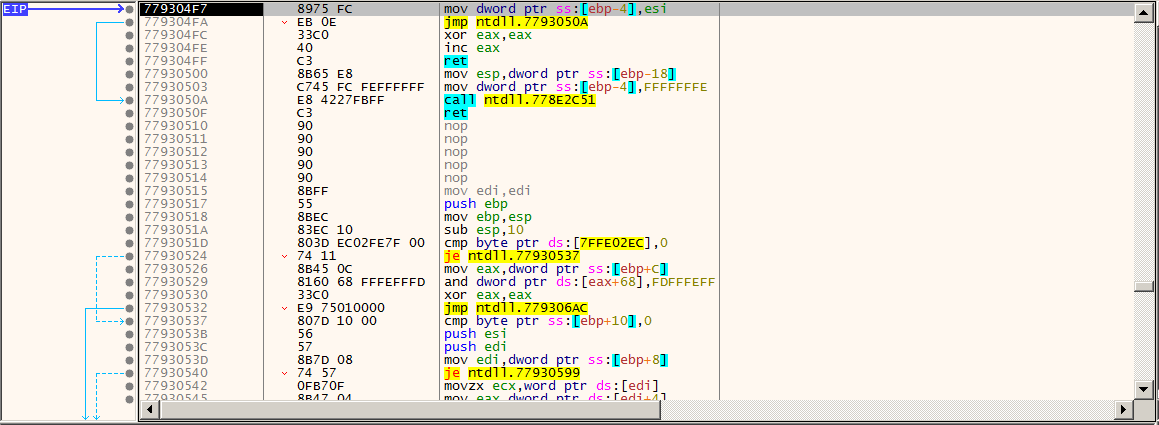Select address 7793053B
The height and width of the screenshot is (425, 1159).
176,333
